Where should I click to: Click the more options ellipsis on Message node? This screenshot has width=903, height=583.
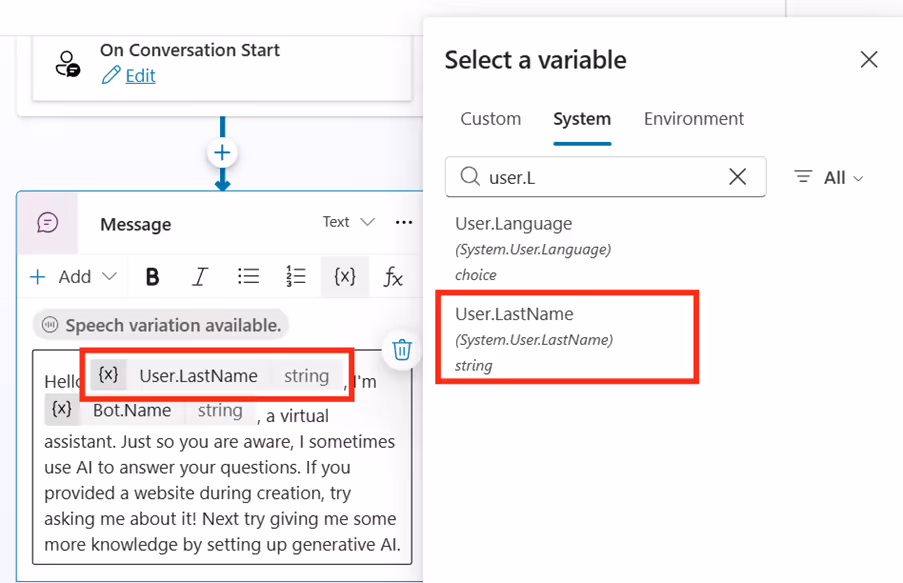(404, 222)
